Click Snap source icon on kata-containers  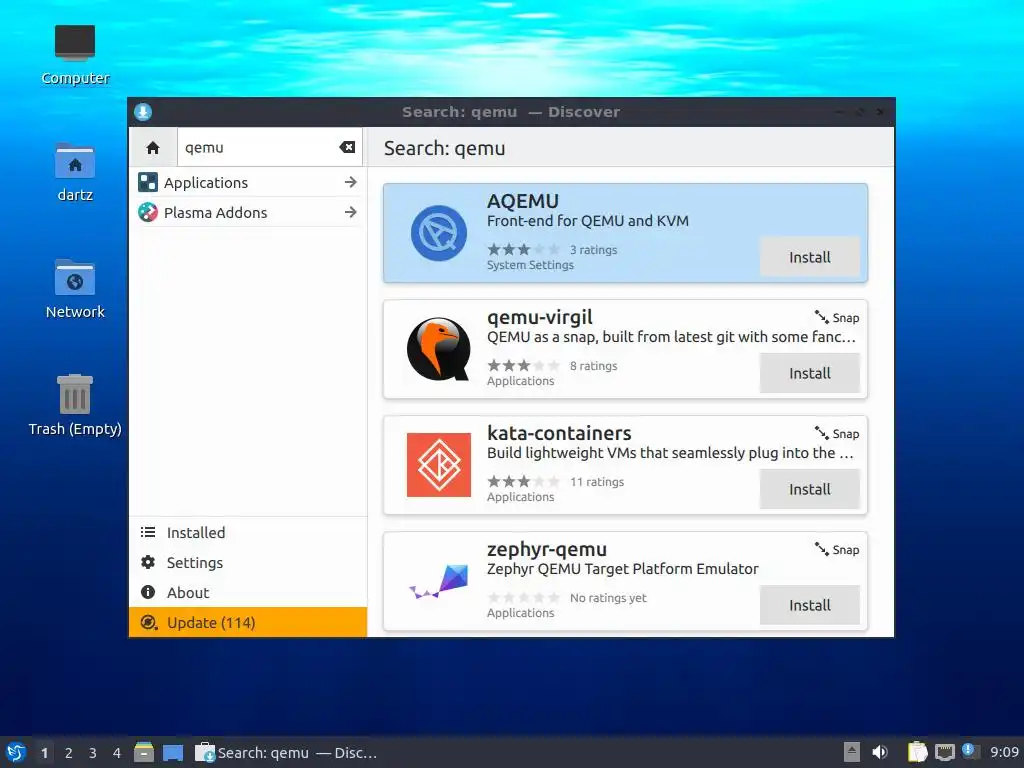(x=822, y=433)
